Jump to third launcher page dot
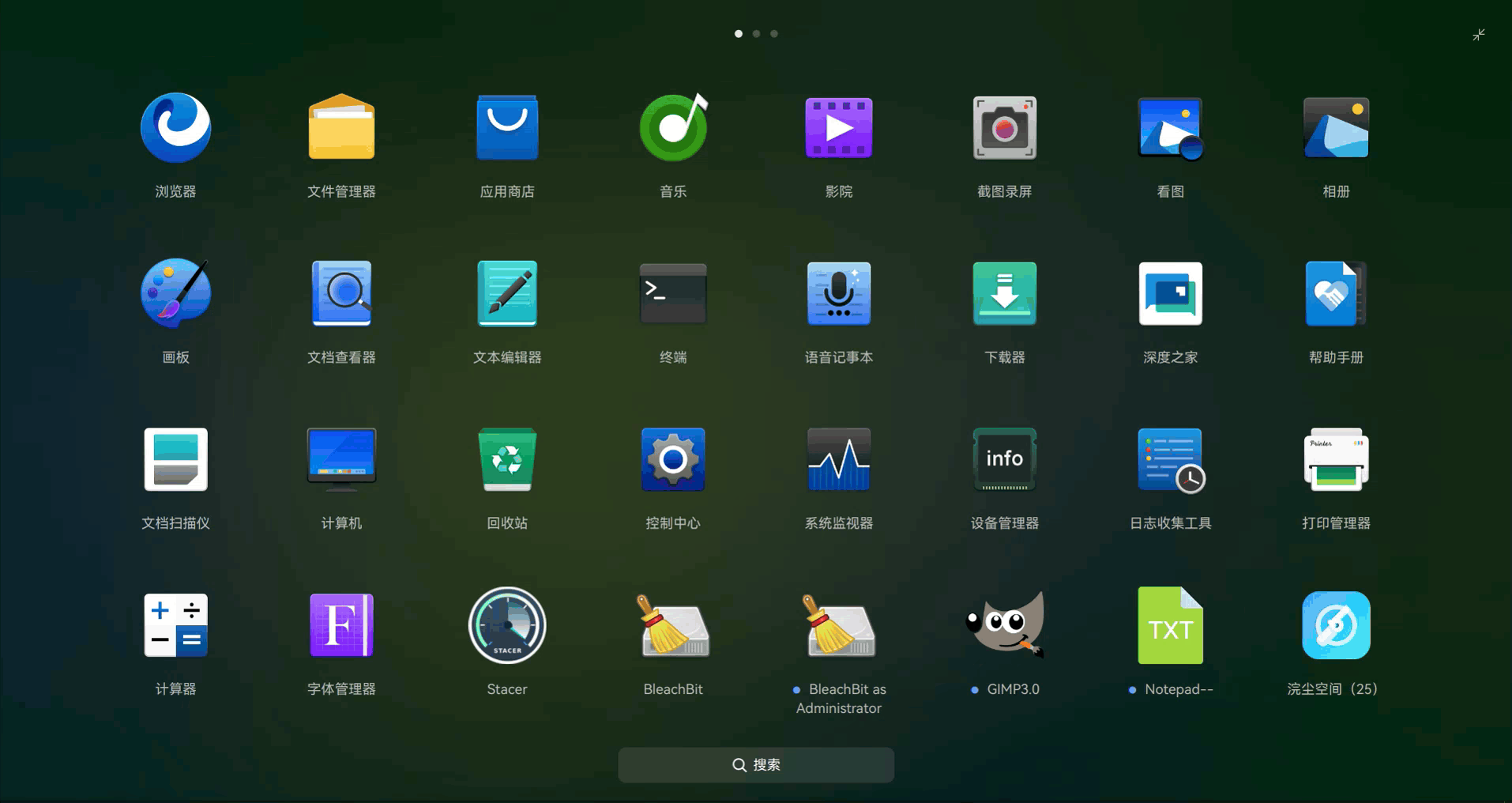 (x=774, y=34)
